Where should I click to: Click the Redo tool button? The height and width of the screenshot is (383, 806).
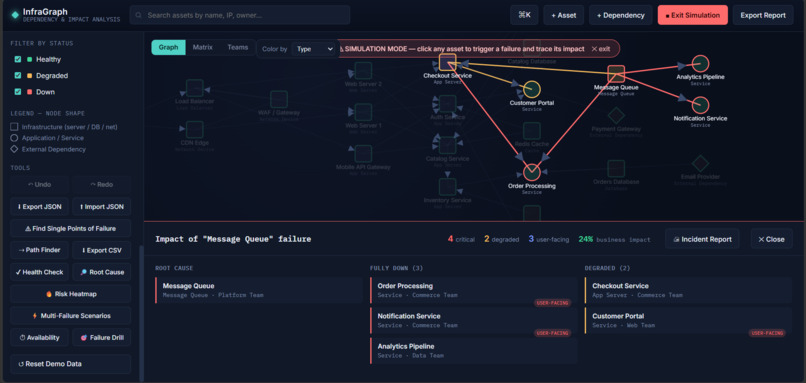(101, 185)
